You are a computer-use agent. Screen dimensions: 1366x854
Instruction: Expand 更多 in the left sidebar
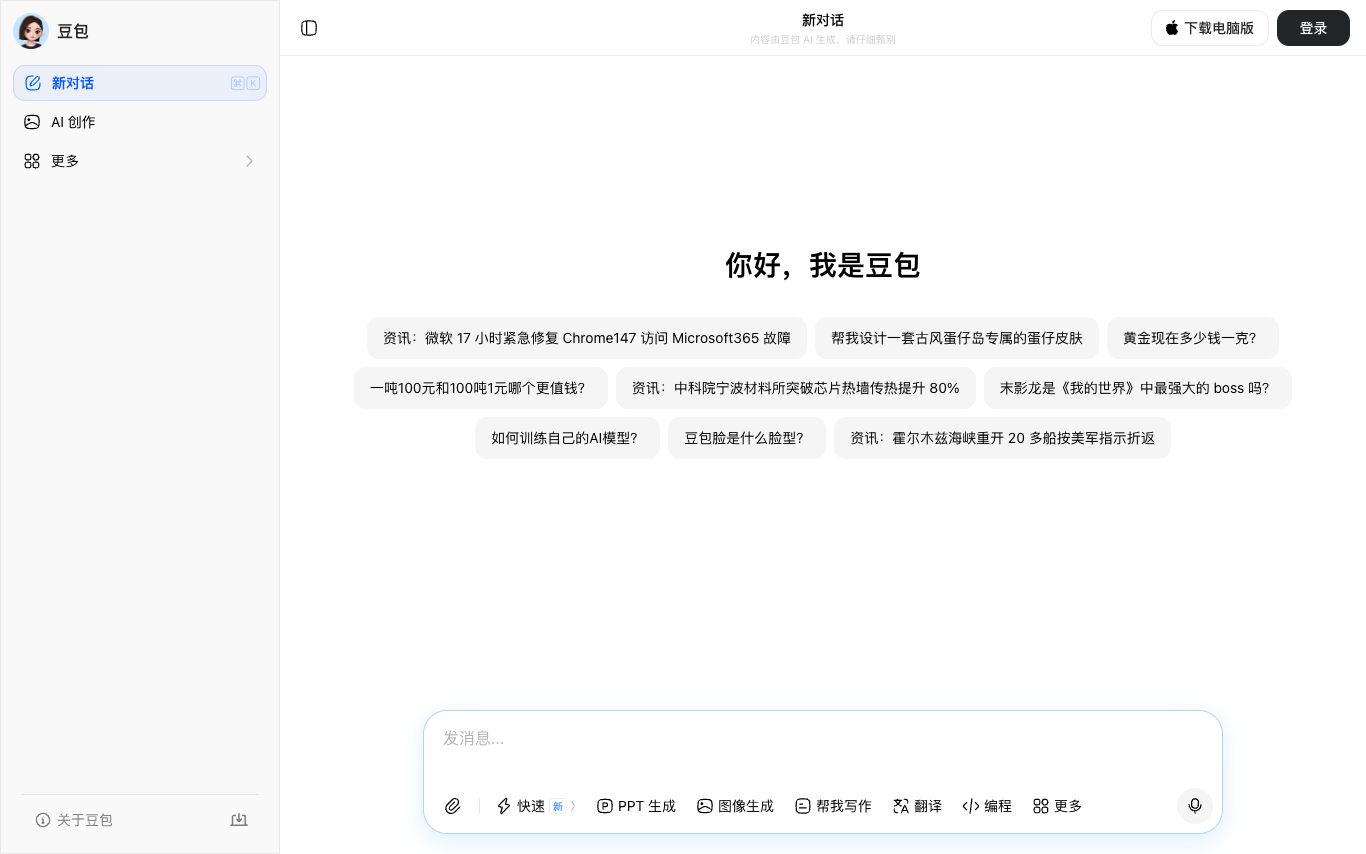pos(139,161)
